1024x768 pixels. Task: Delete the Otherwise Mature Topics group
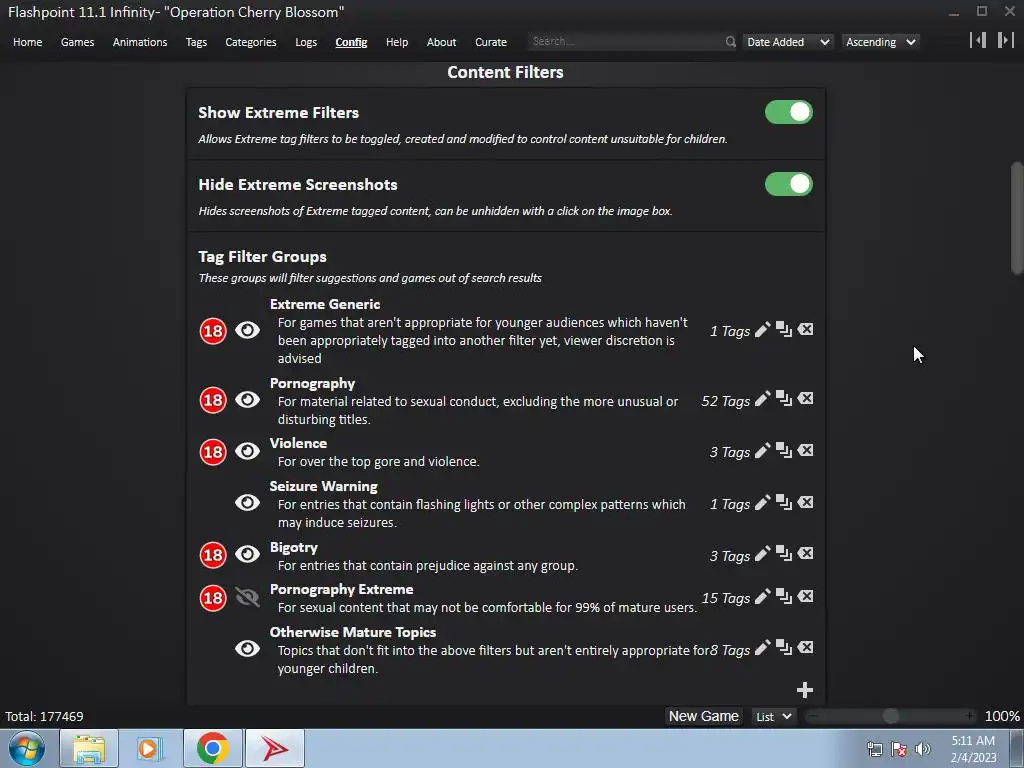806,647
